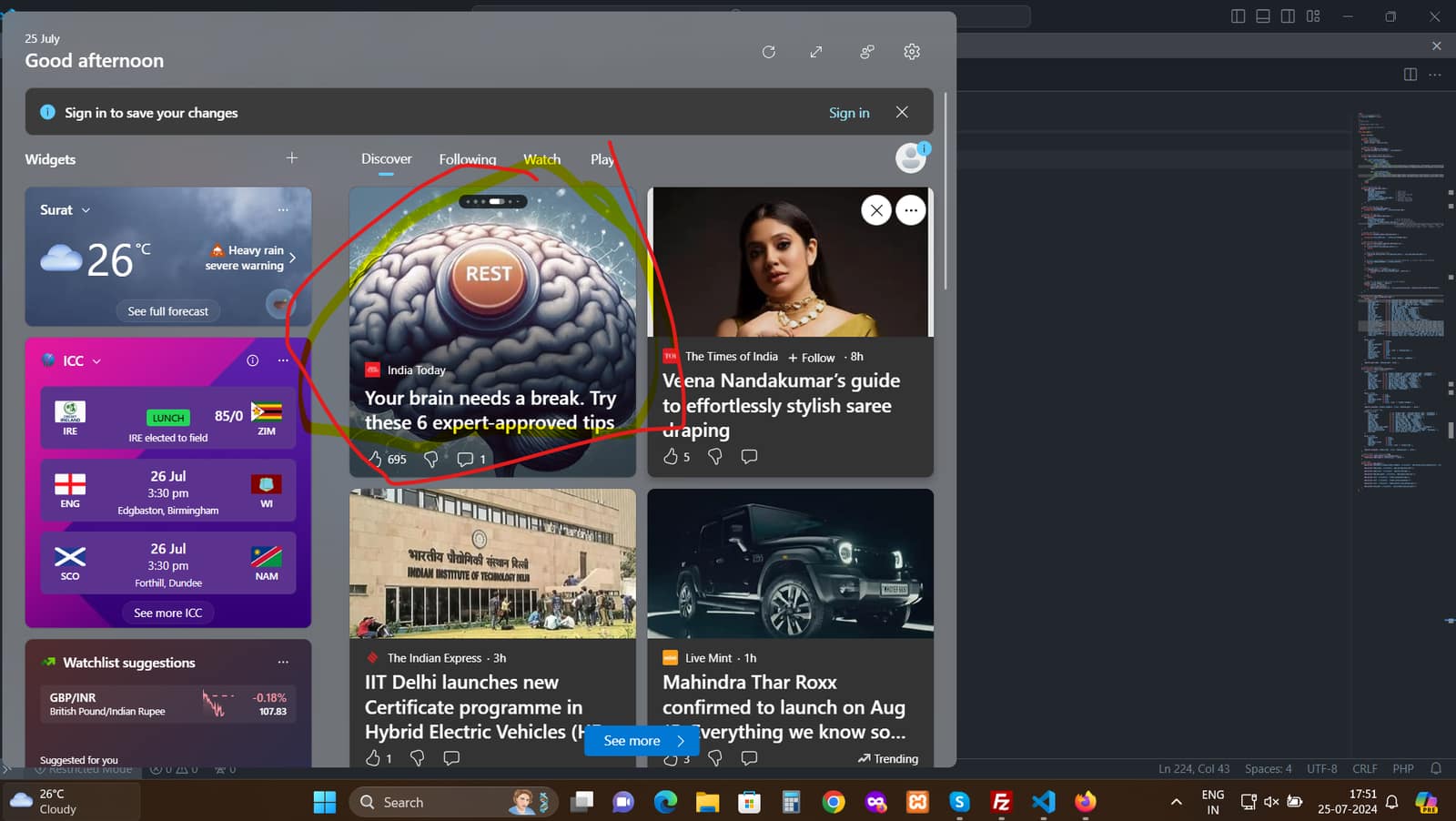The image size is (1456, 821).
Task: Click the taskbar Search box
Action: pyautogui.click(x=453, y=802)
